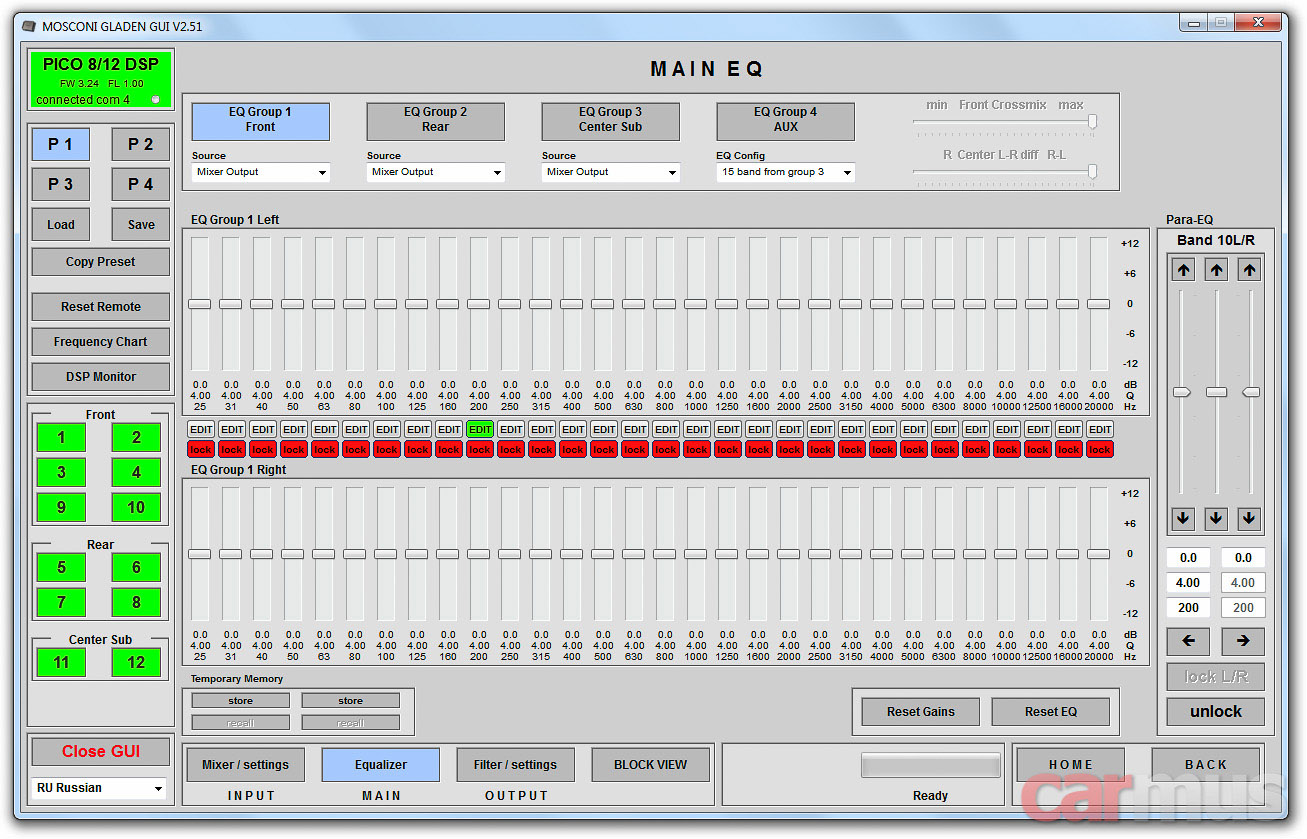
Task: Open the Filter / settings page
Action: 516,765
